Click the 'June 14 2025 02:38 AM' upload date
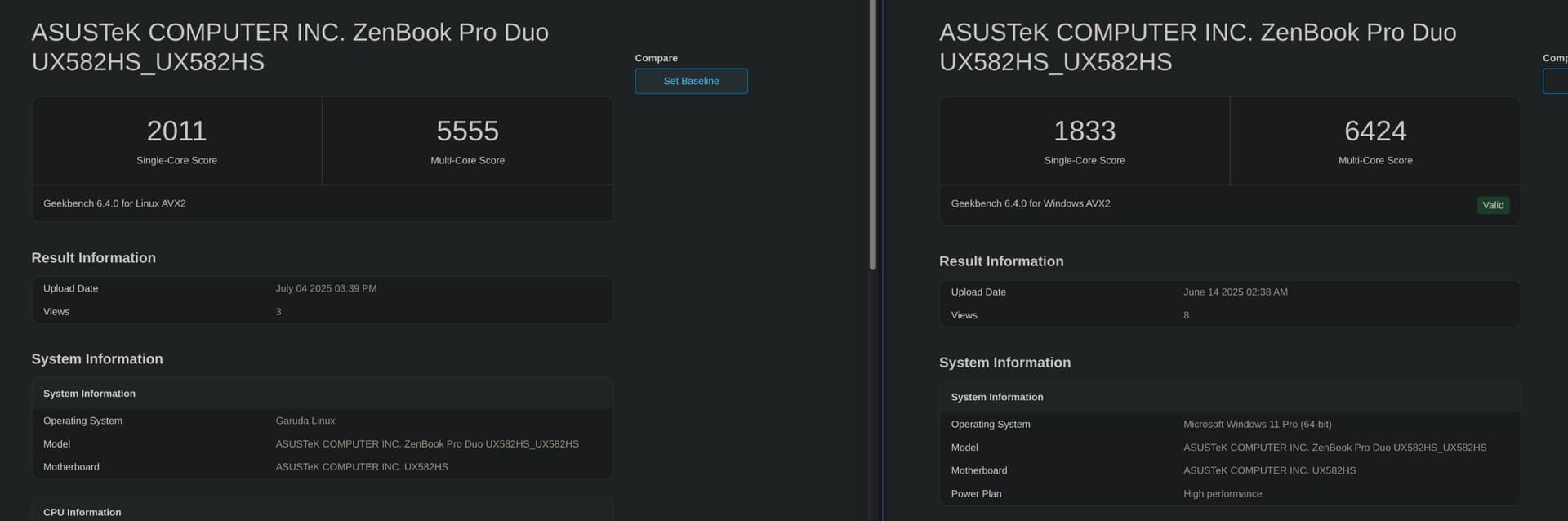This screenshot has height=521, width=1568. 1236,292
